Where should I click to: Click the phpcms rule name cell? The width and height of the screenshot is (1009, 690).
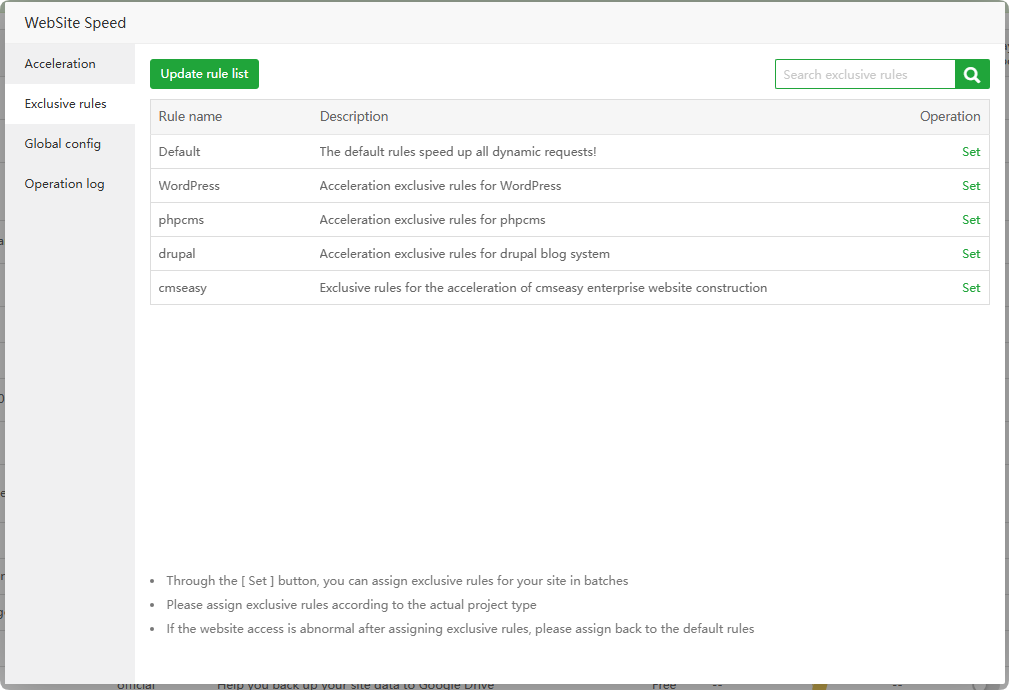[x=182, y=220]
